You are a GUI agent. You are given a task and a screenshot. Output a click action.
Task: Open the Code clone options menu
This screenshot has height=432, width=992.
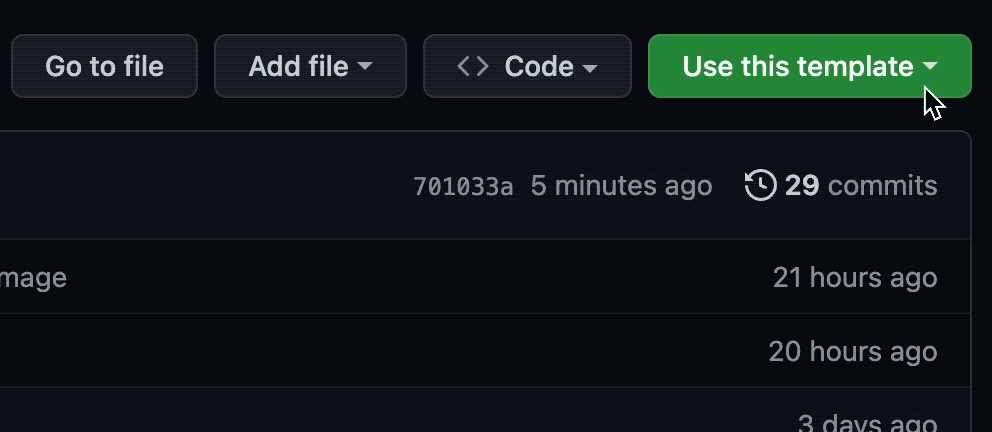point(527,66)
